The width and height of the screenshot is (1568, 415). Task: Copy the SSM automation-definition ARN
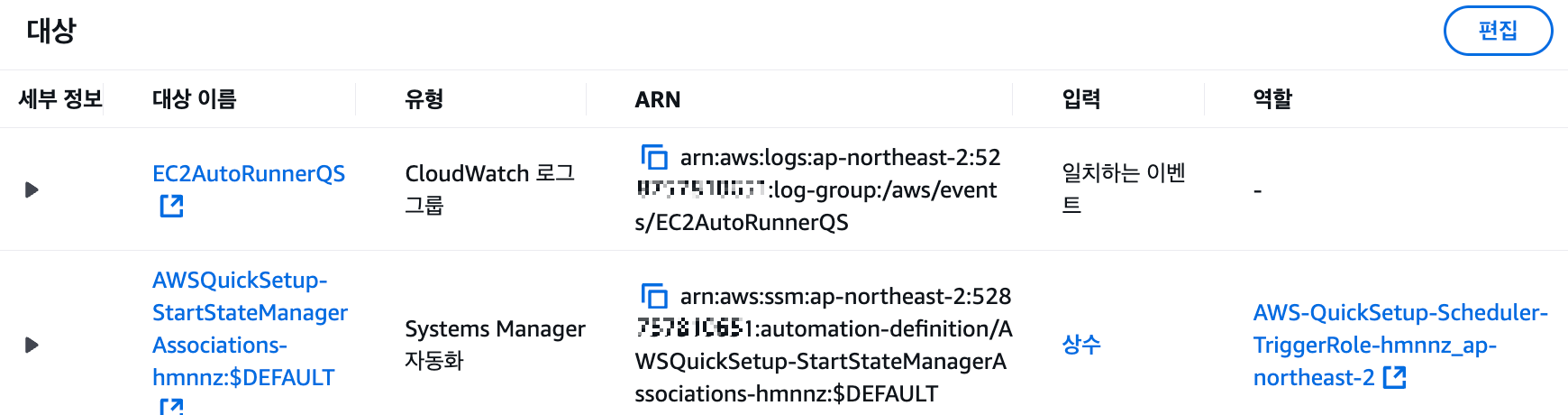tap(654, 296)
